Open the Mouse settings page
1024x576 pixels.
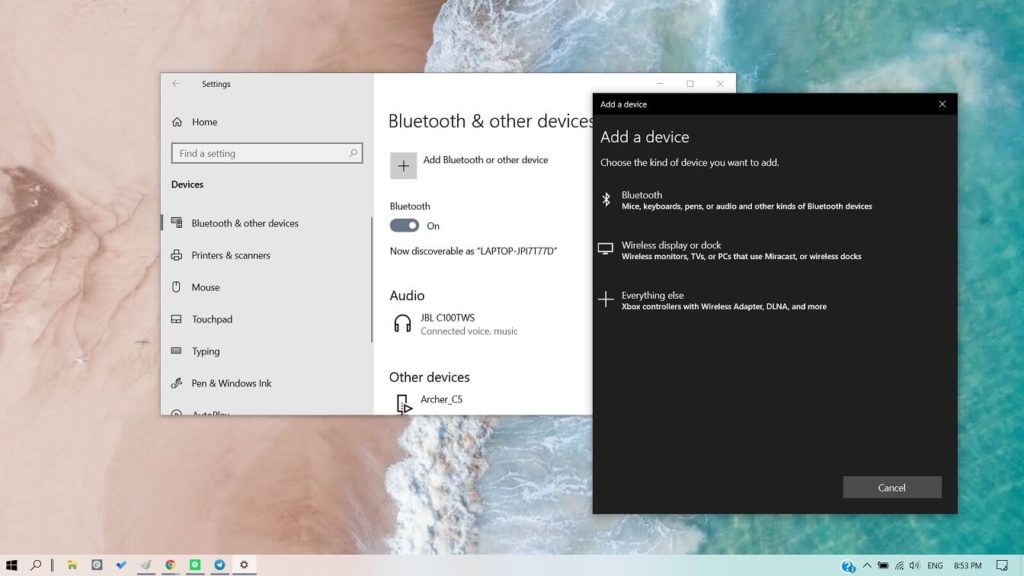click(205, 287)
